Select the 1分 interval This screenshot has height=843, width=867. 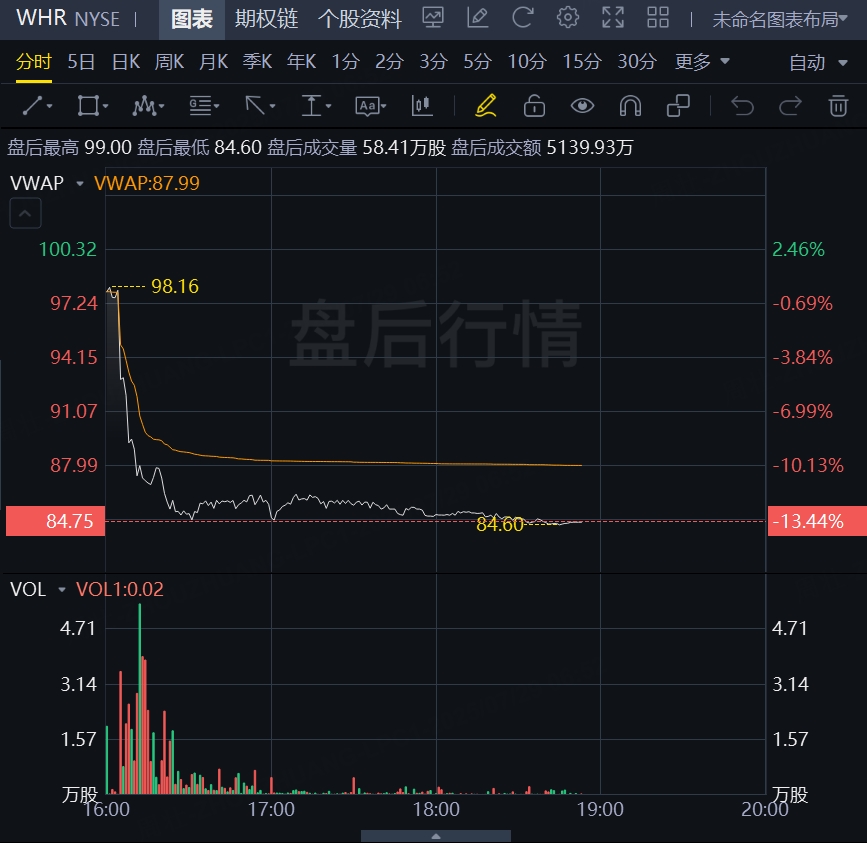(x=346, y=61)
